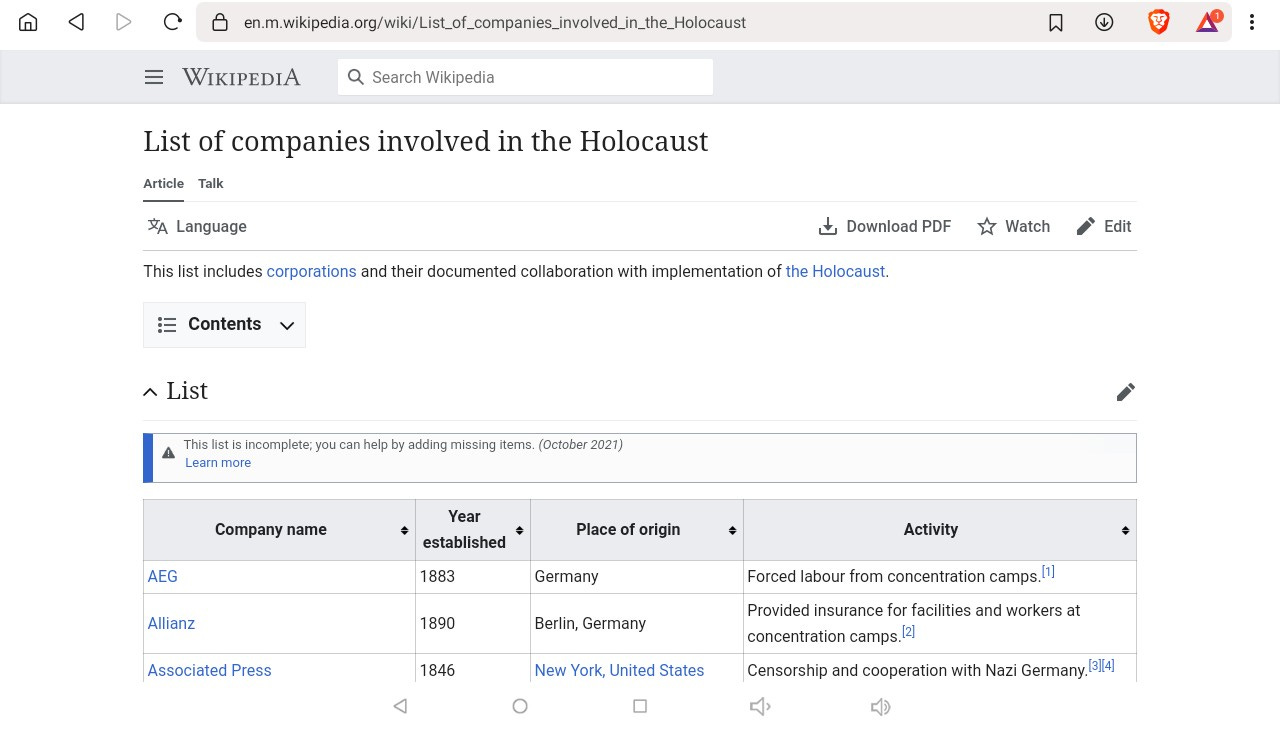Open the Allianz company link
This screenshot has width=1280, height=730.
[x=171, y=623]
